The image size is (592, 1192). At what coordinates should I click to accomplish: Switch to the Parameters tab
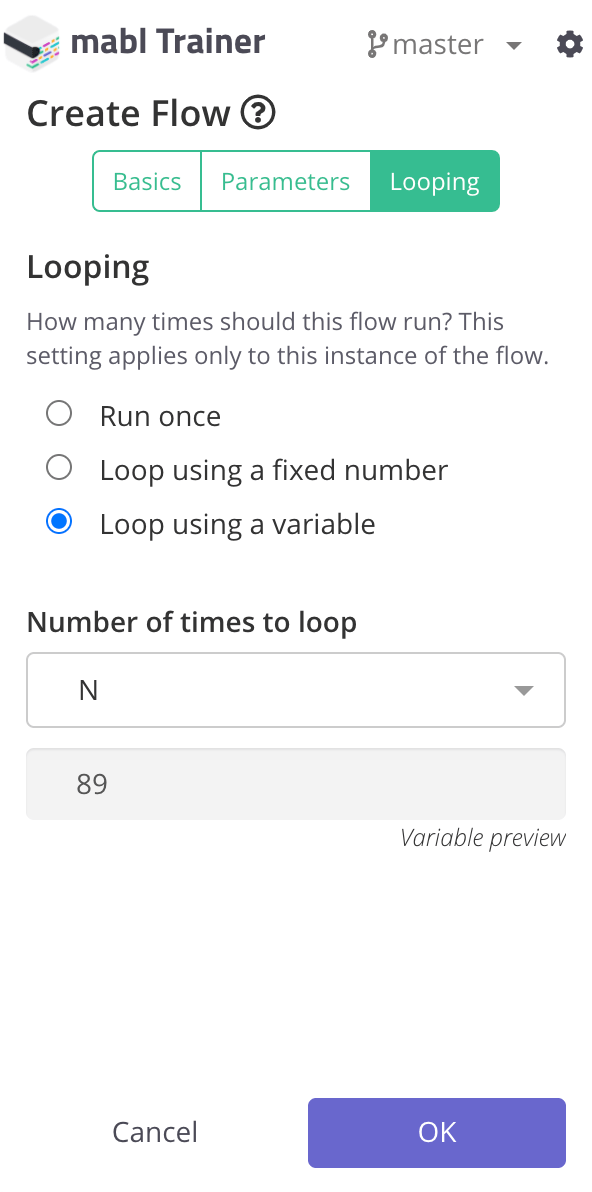pos(285,181)
